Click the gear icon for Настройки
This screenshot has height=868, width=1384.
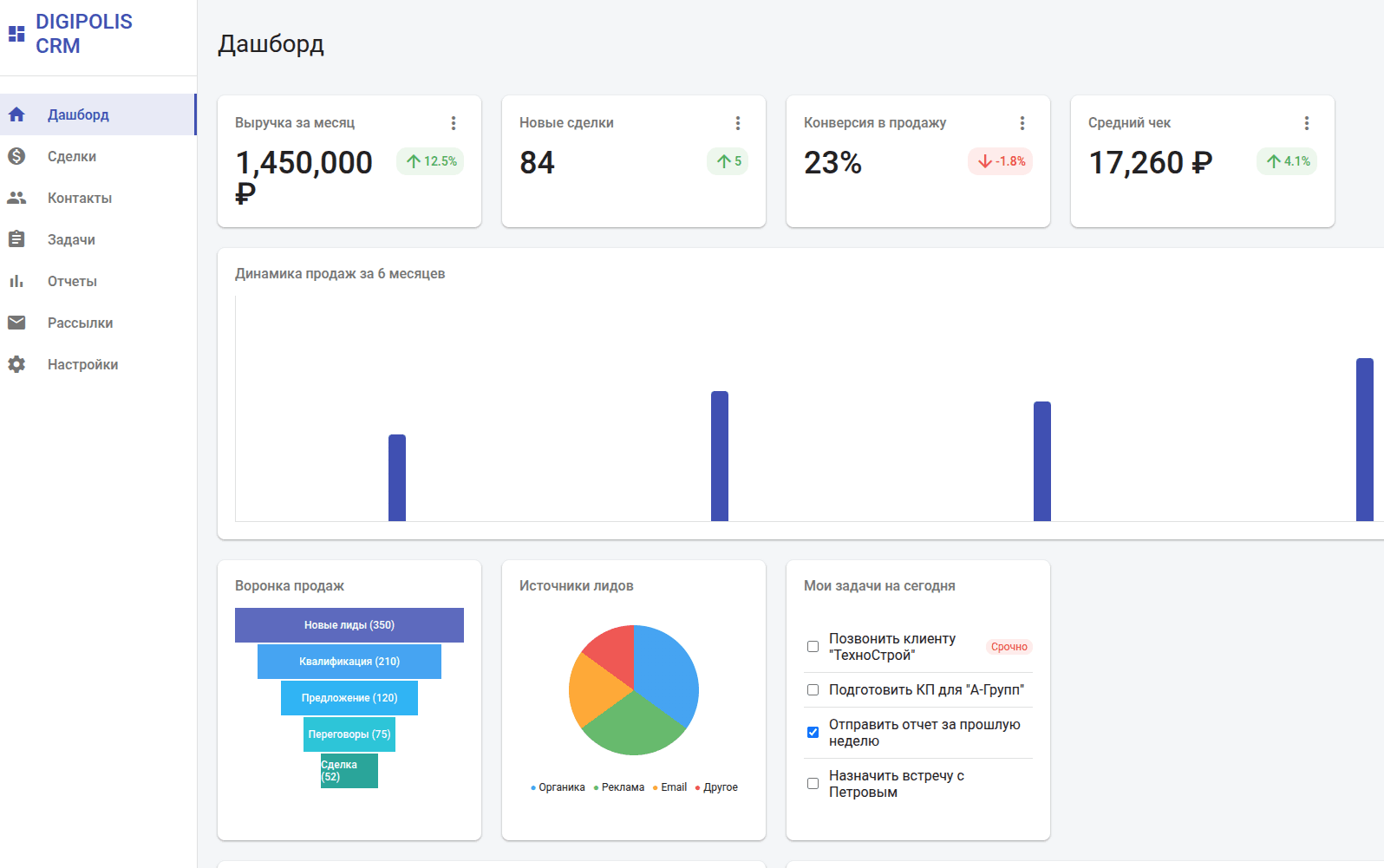pyautogui.click(x=16, y=364)
